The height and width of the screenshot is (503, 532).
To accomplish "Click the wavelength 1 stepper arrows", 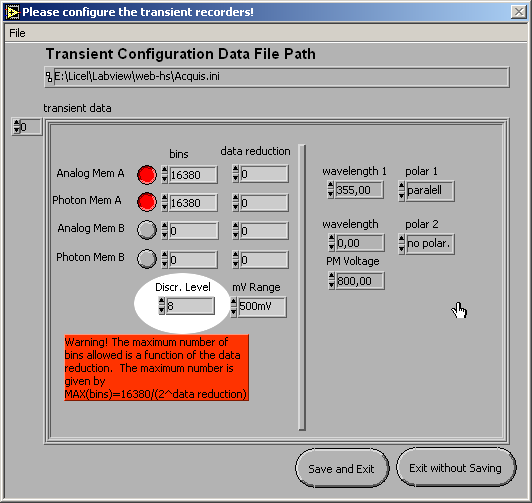I will click(x=331, y=190).
